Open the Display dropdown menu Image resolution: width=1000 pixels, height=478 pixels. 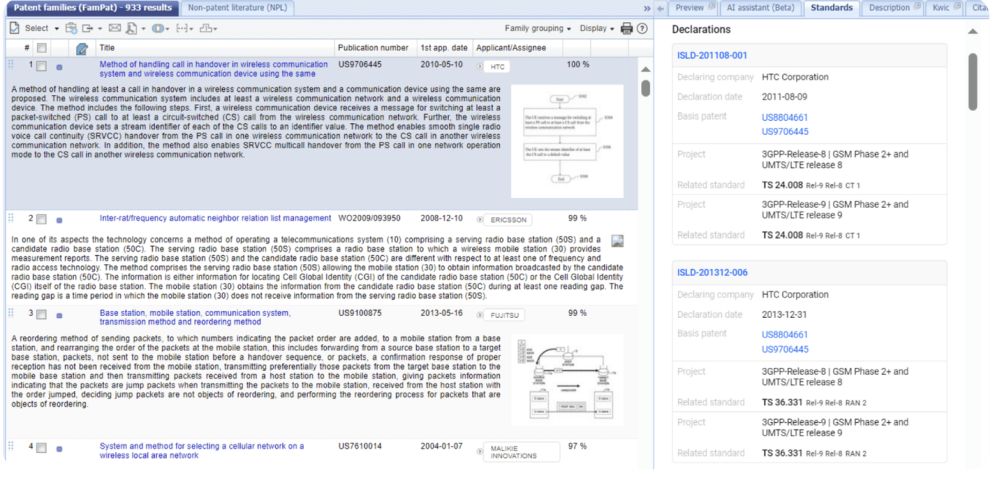[598, 29]
